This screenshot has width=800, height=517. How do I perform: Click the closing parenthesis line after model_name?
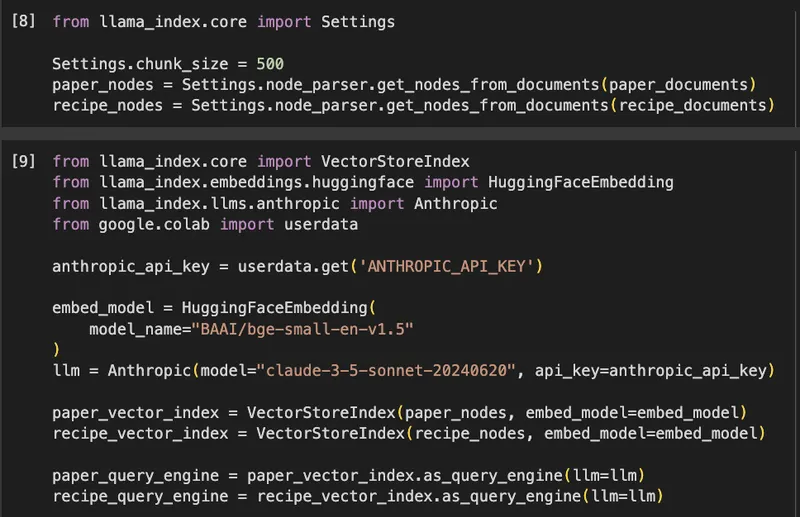coord(56,350)
